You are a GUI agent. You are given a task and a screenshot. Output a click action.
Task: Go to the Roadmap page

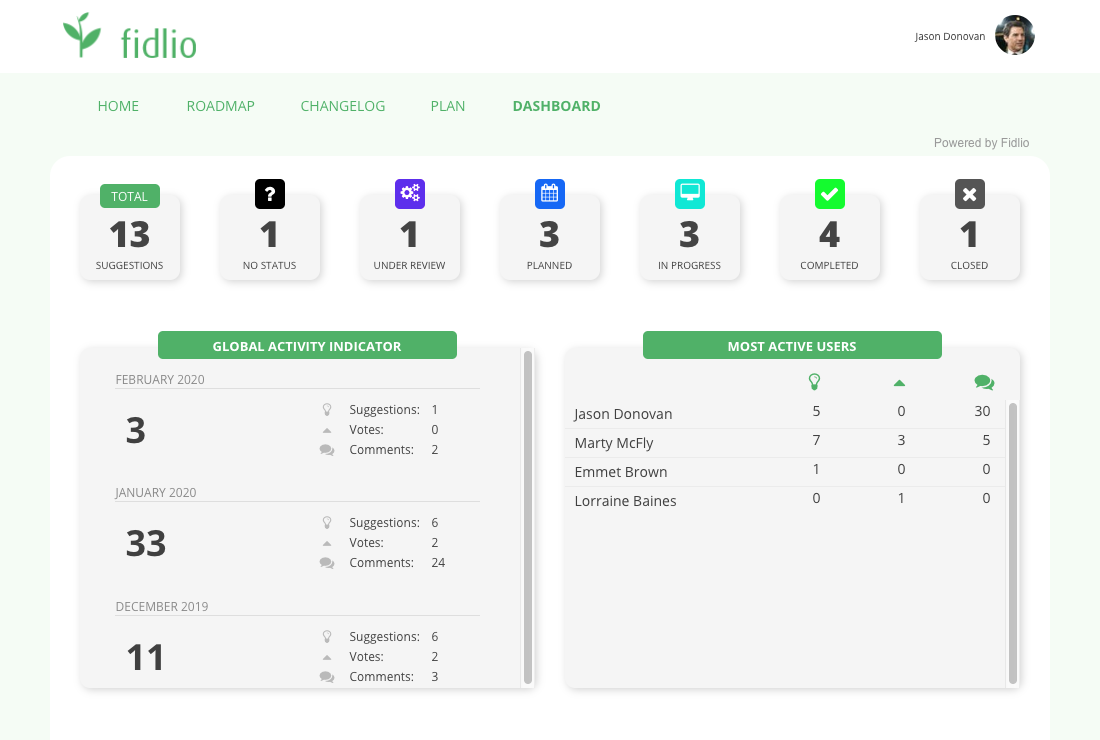coord(220,106)
